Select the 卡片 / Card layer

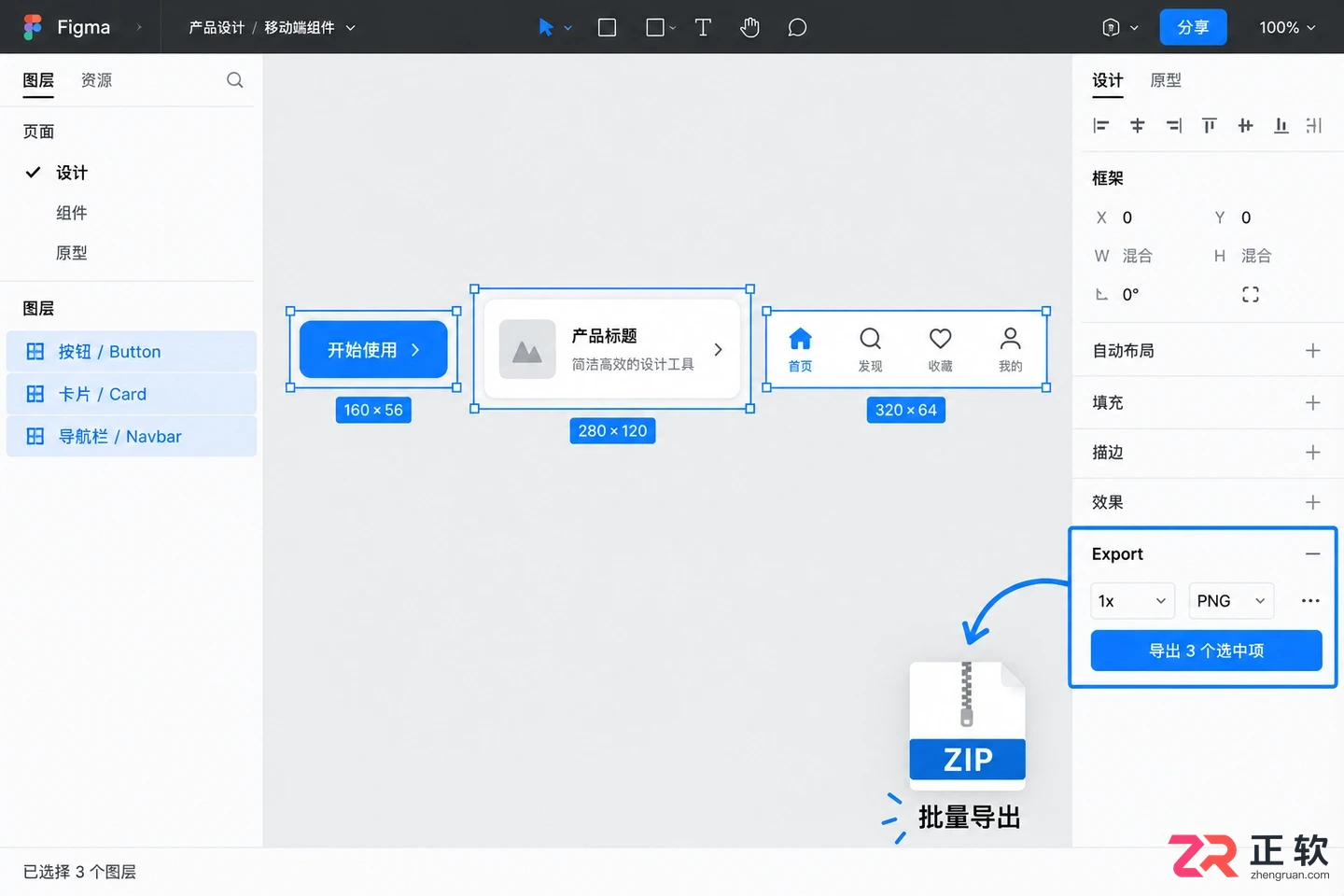(132, 394)
